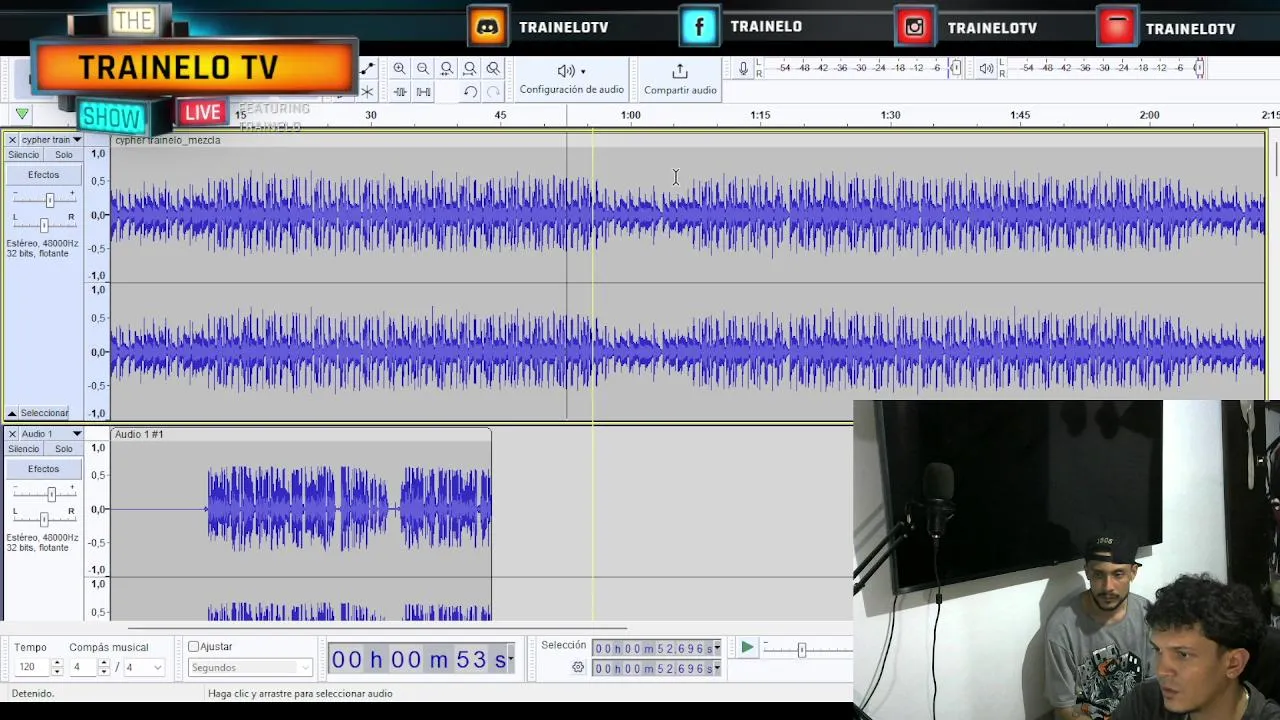Click the microphone record meter icon

tap(743, 68)
